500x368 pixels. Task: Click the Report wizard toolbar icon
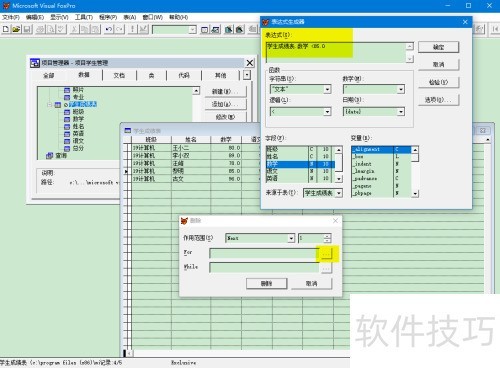click(240, 30)
